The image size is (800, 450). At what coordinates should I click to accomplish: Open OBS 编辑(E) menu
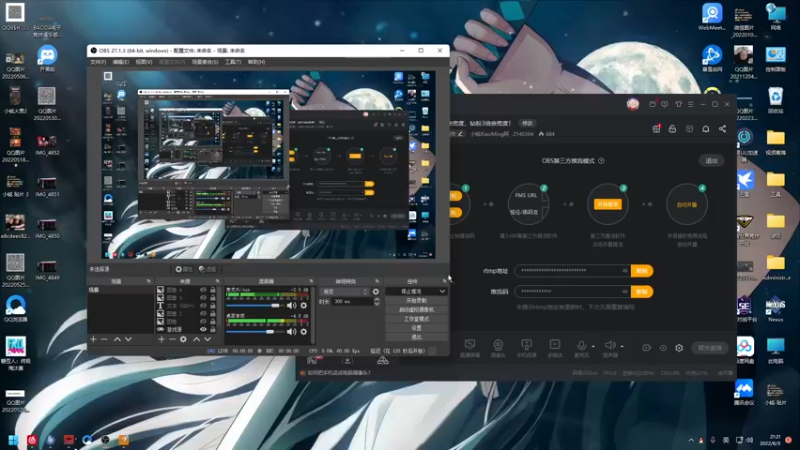tap(120, 62)
